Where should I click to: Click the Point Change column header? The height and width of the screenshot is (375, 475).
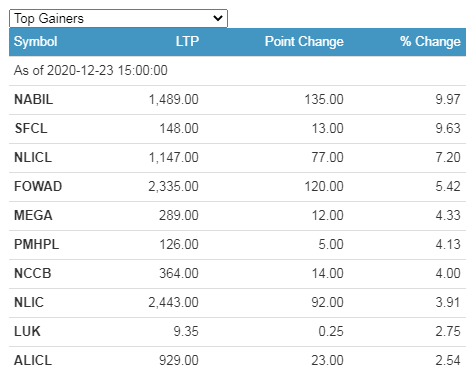304,41
